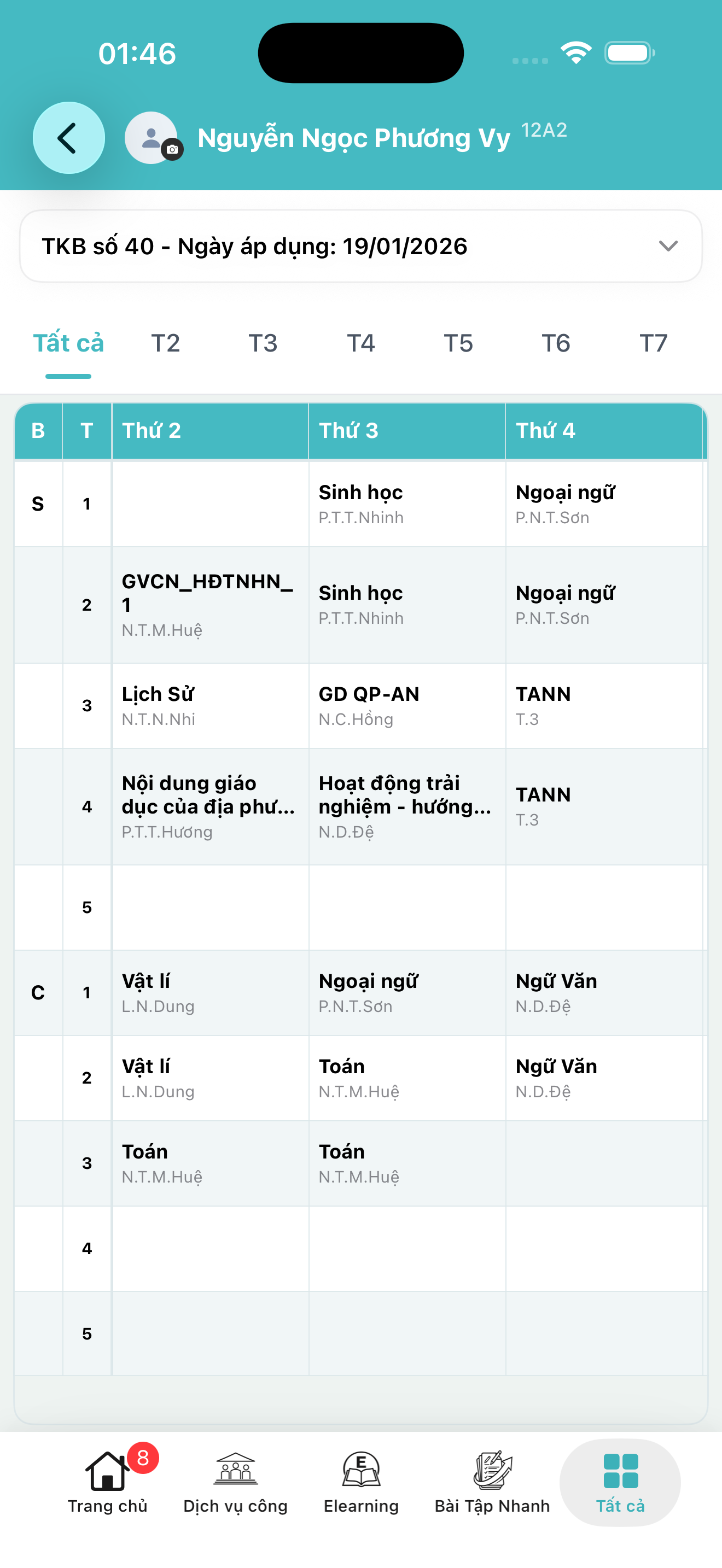Viewport: 722px width, 1568px height.
Task: Switch to the T2 tab
Action: (166, 343)
